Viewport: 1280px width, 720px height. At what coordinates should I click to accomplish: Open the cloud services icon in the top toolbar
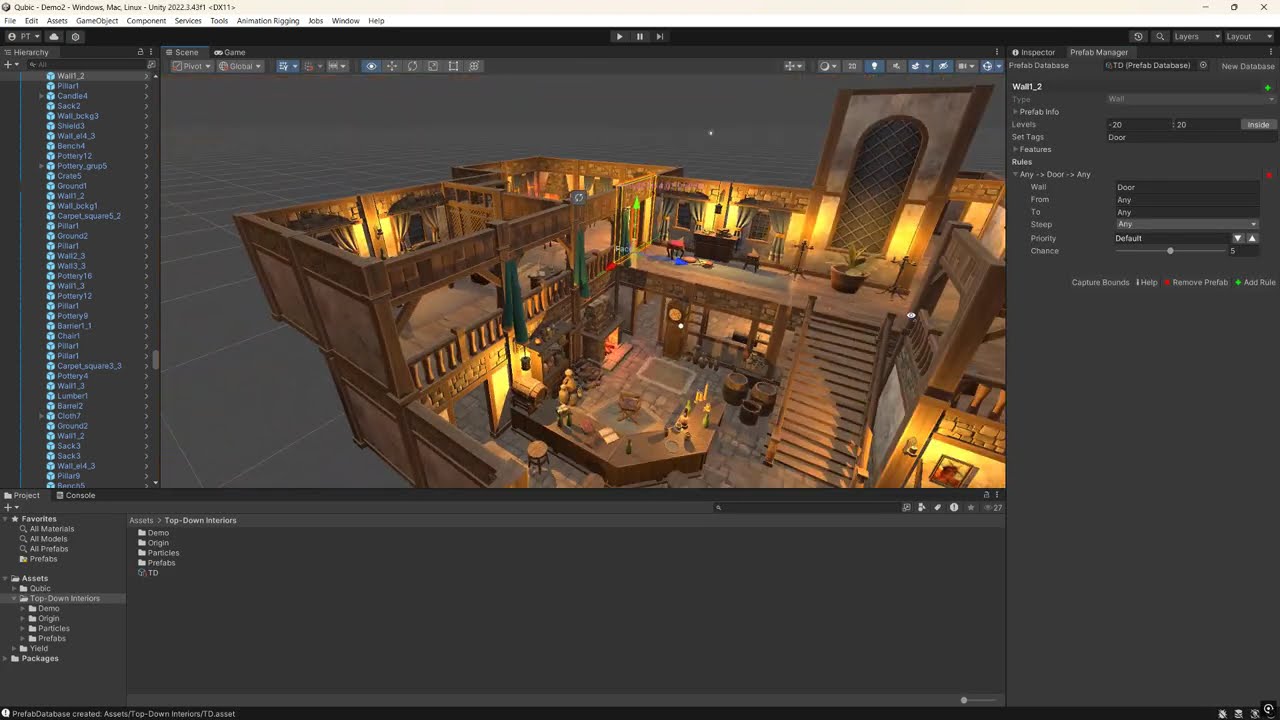click(54, 36)
